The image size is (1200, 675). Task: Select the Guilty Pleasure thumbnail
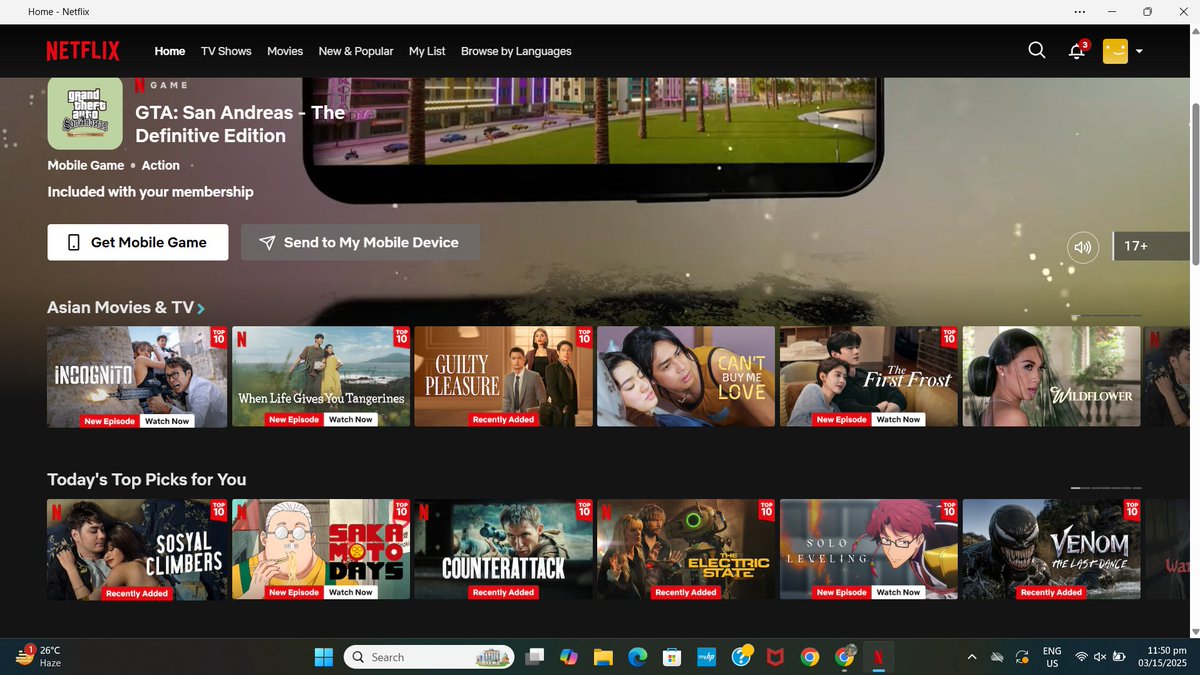pyautogui.click(x=503, y=377)
